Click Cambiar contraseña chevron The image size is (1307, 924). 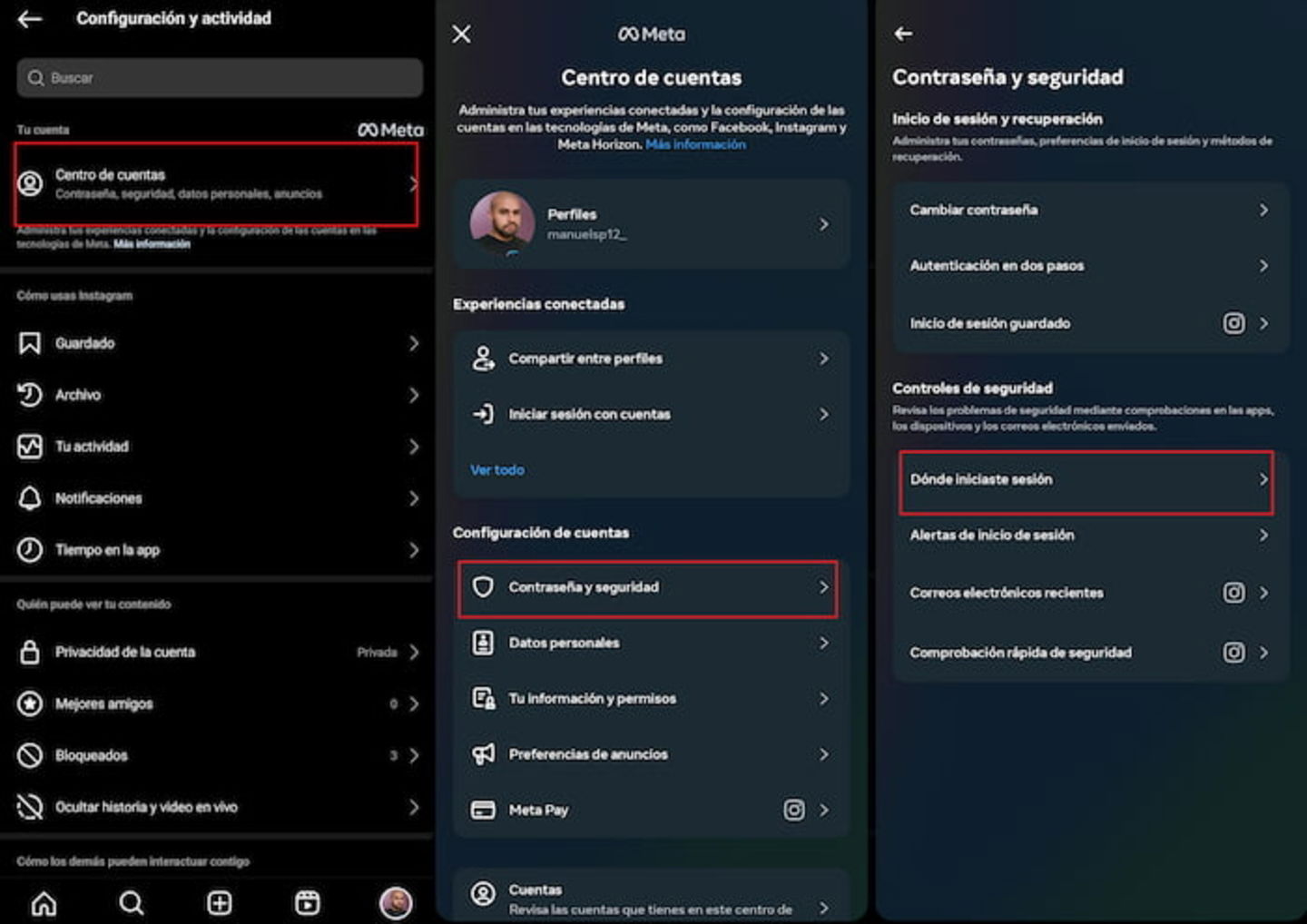(1263, 210)
